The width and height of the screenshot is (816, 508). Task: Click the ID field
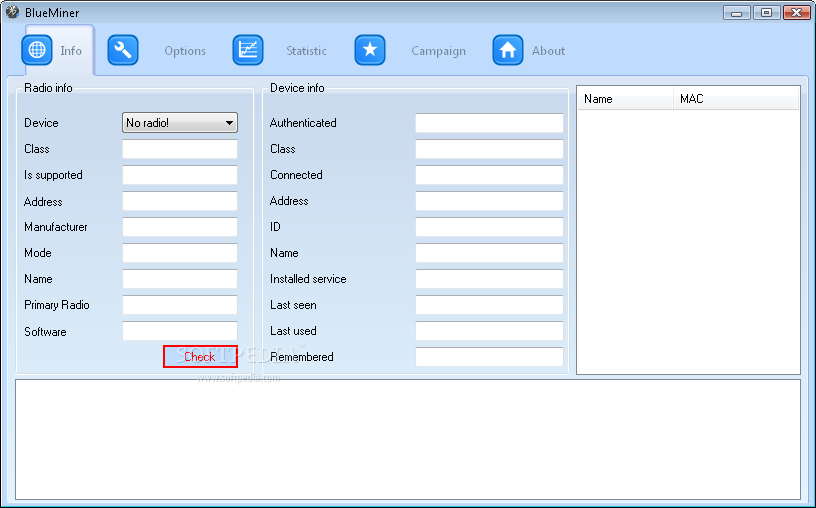pos(489,227)
